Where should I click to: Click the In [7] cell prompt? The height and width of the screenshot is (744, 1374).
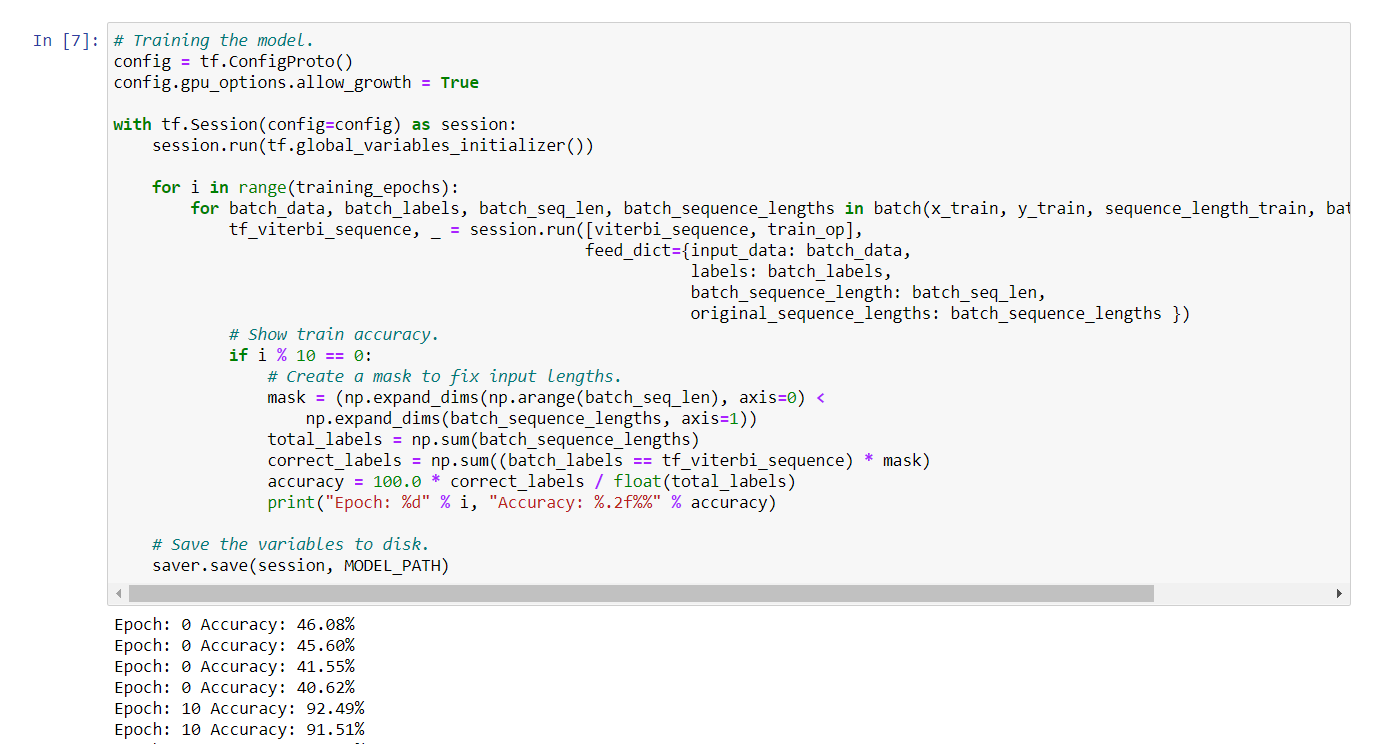point(66,41)
